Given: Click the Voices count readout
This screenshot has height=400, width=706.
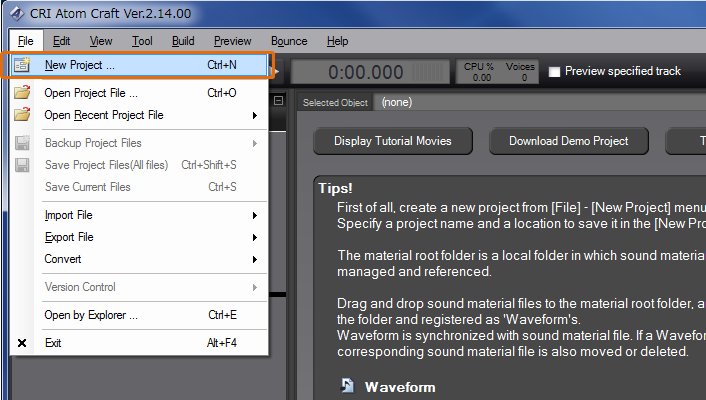Looking at the screenshot, I should [520, 72].
